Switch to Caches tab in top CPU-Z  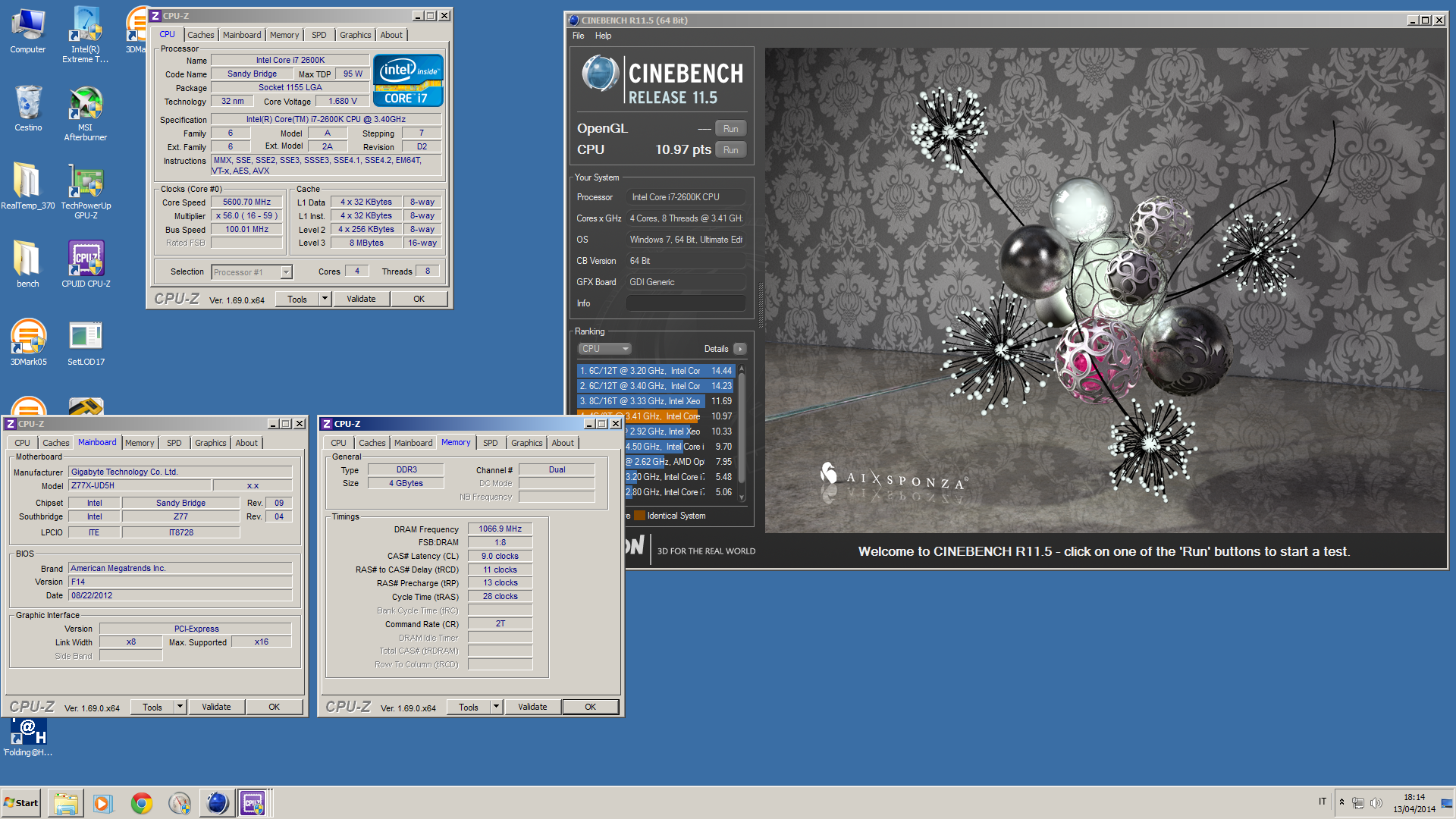tap(201, 35)
